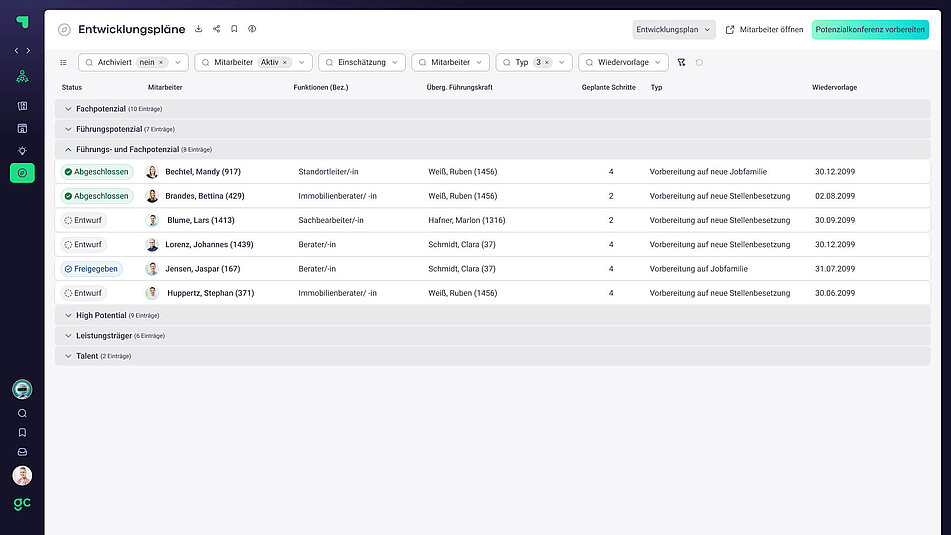Collapse the Führungs- und Fachpotenzial group
This screenshot has width=951, height=535.
pyautogui.click(x=68, y=150)
